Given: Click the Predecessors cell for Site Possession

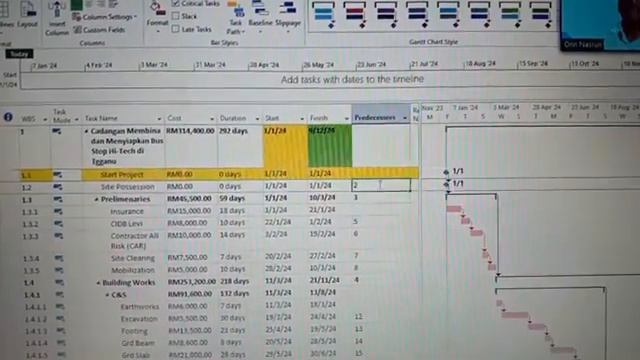Looking at the screenshot, I should pyautogui.click(x=381, y=185).
